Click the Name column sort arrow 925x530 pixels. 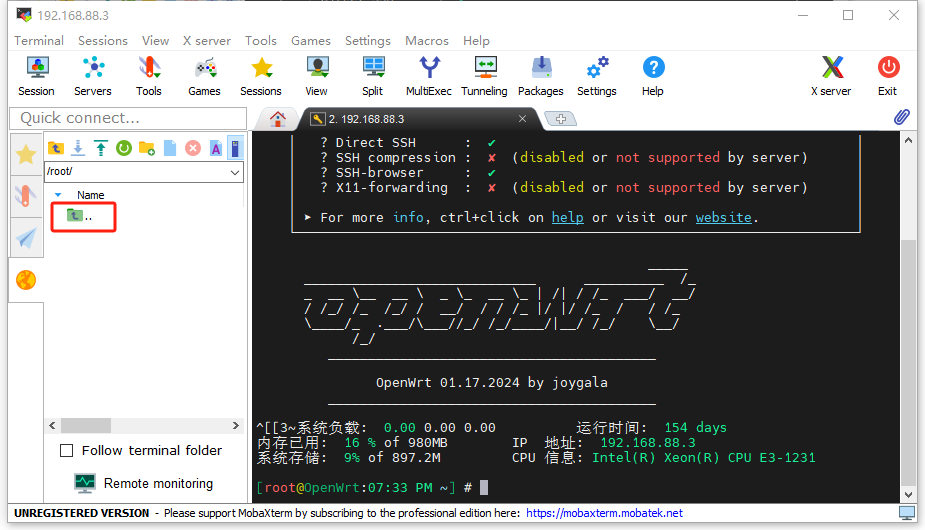(58, 195)
